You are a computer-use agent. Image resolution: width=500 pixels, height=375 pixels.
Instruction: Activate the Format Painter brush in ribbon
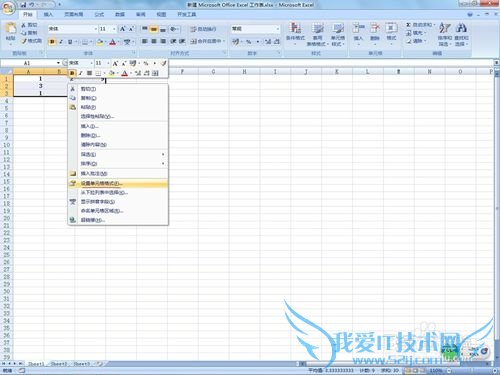(x=24, y=41)
